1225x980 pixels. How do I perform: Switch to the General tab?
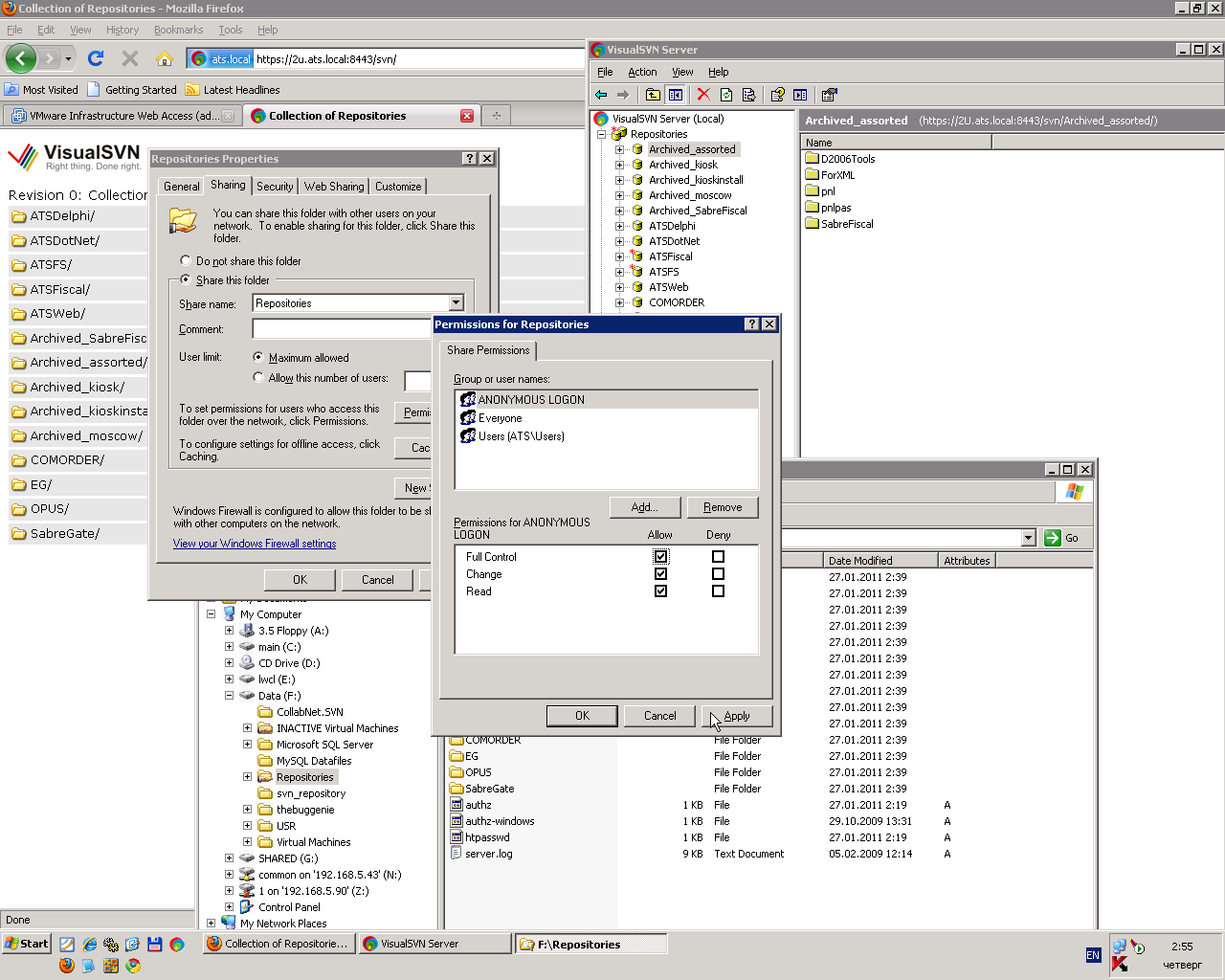pyautogui.click(x=181, y=187)
